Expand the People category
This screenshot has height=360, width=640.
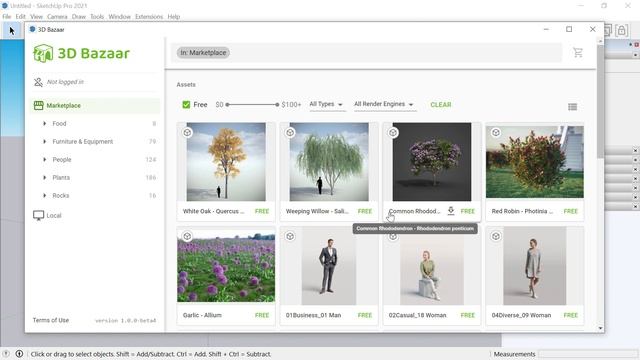[x=44, y=159]
